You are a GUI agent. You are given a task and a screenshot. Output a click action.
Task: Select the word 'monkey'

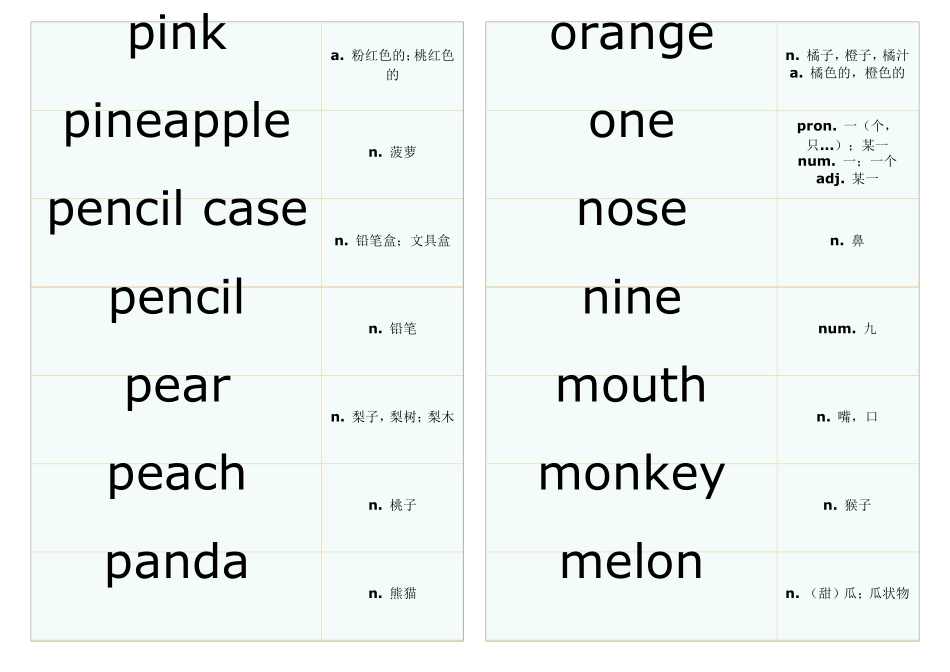point(632,475)
